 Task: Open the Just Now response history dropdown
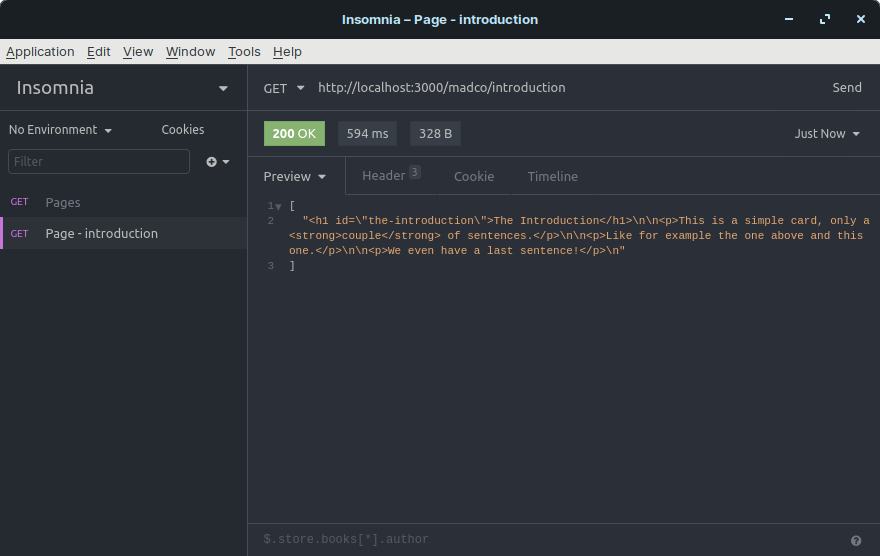(827, 134)
